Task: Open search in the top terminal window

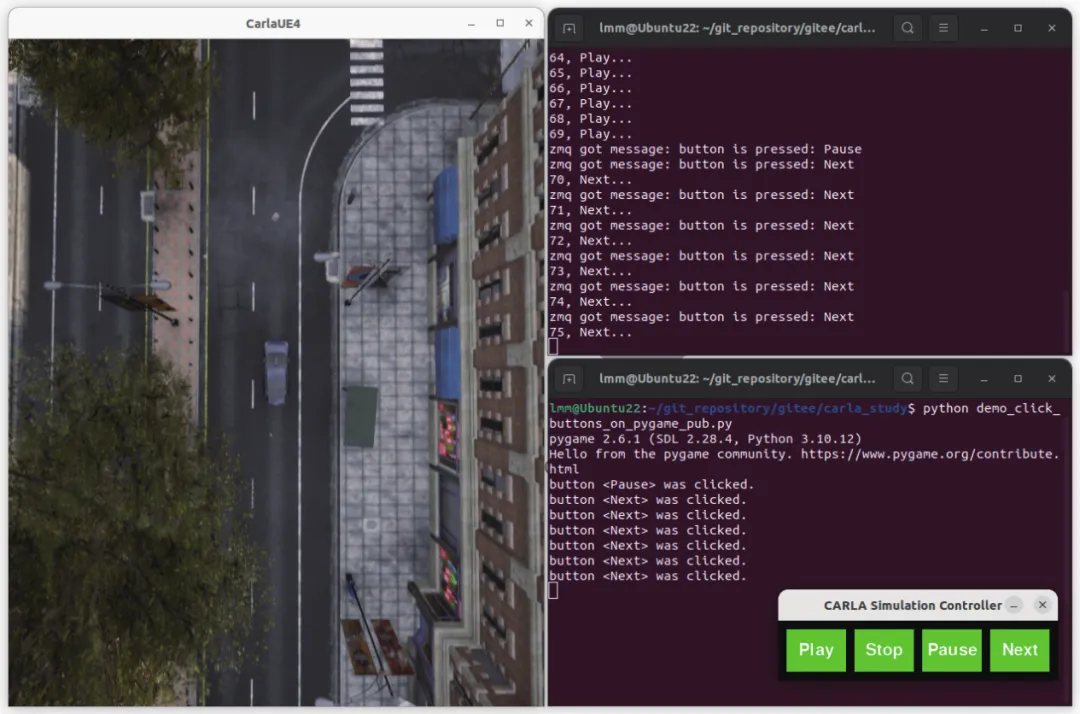Action: click(907, 28)
